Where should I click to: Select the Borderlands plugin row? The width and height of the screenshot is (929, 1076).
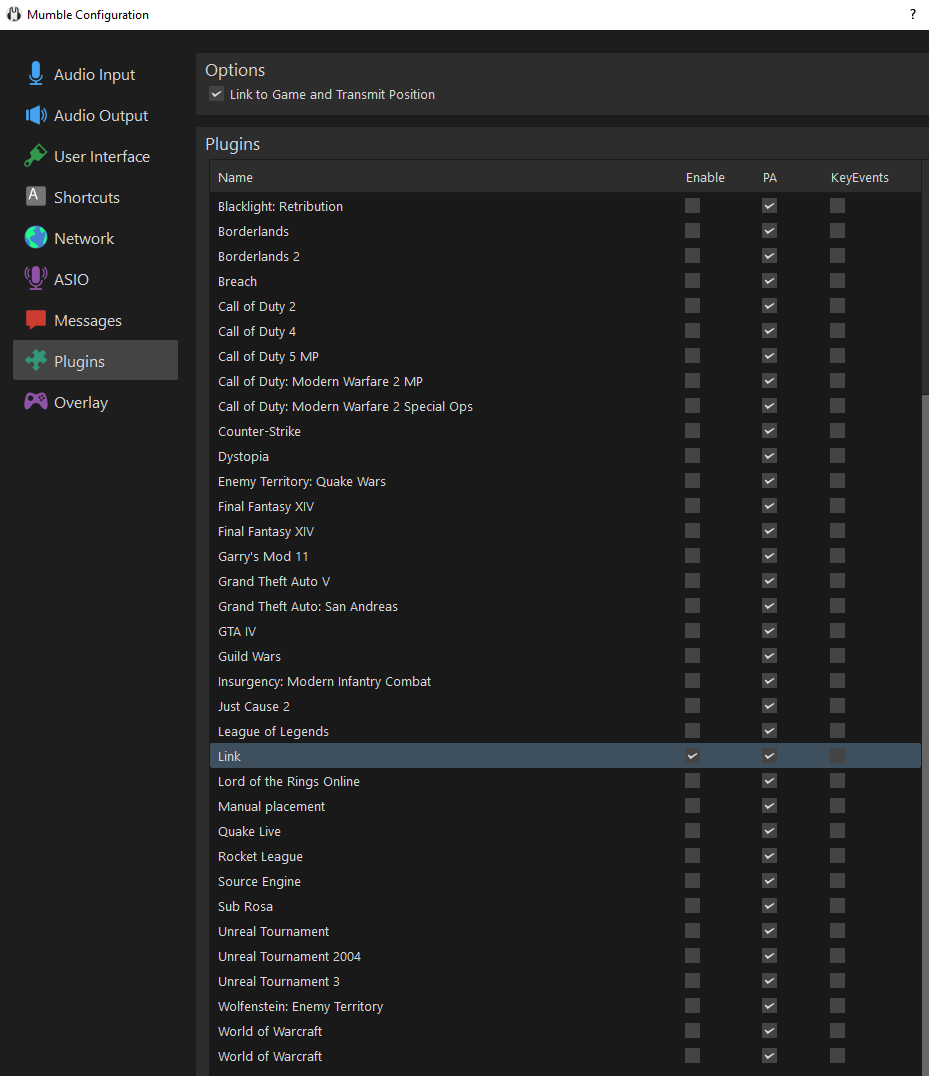tap(565, 231)
